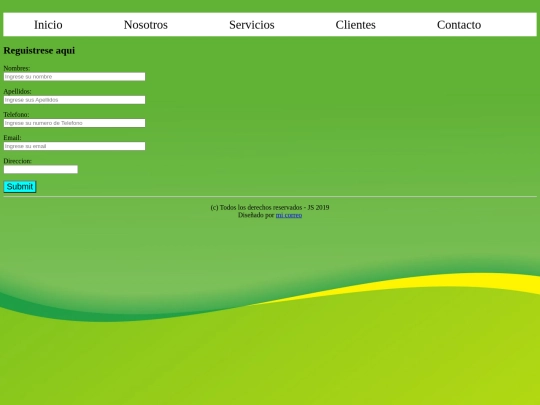
Task: Click the Submit button
Action: (20, 187)
